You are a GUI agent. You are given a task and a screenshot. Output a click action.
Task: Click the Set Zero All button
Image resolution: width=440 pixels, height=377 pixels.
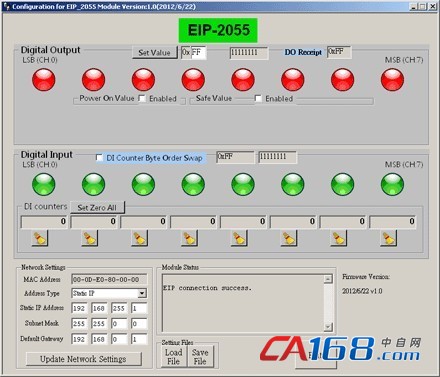click(97, 208)
